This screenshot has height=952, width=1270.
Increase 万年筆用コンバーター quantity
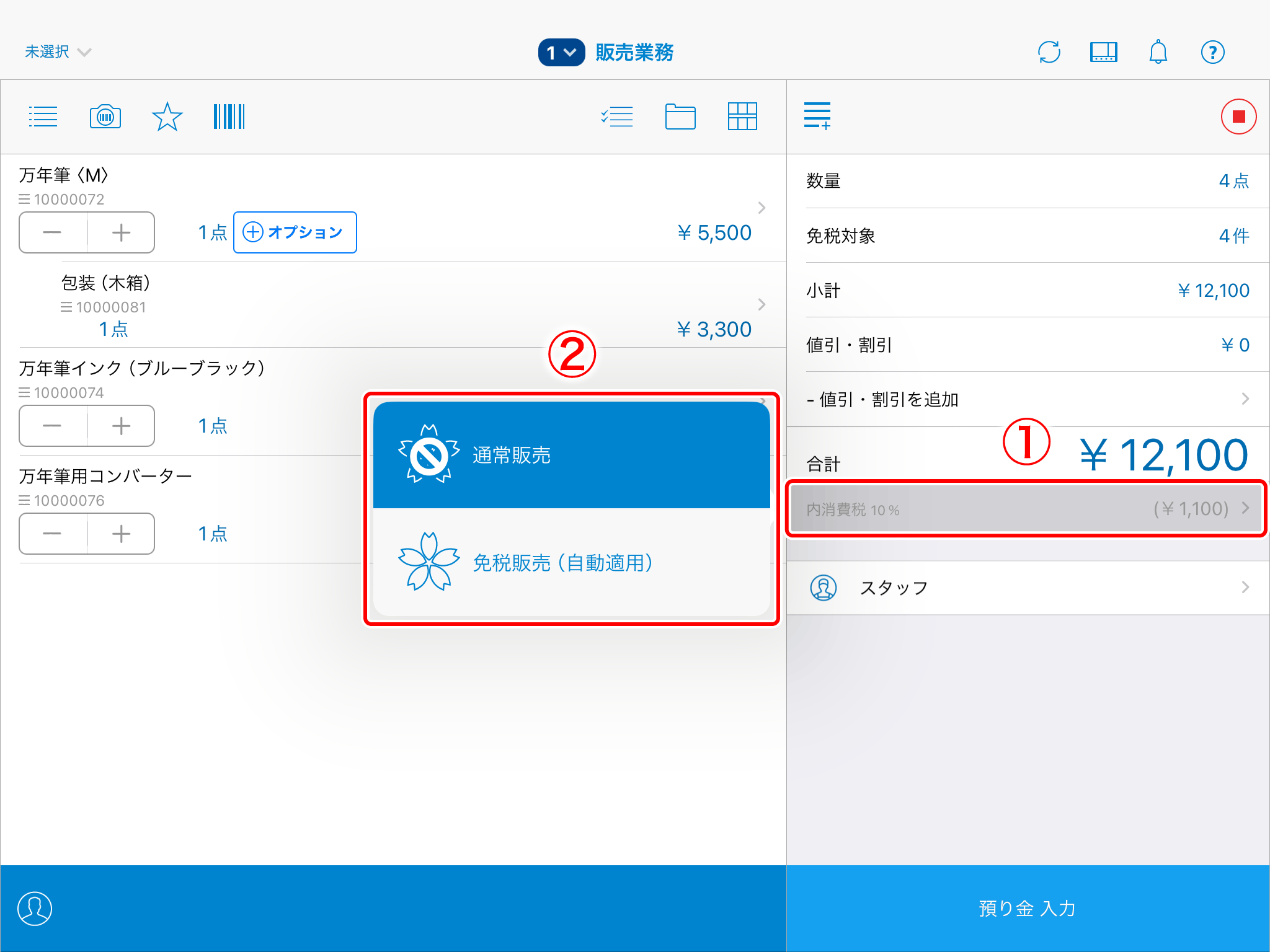tap(121, 534)
